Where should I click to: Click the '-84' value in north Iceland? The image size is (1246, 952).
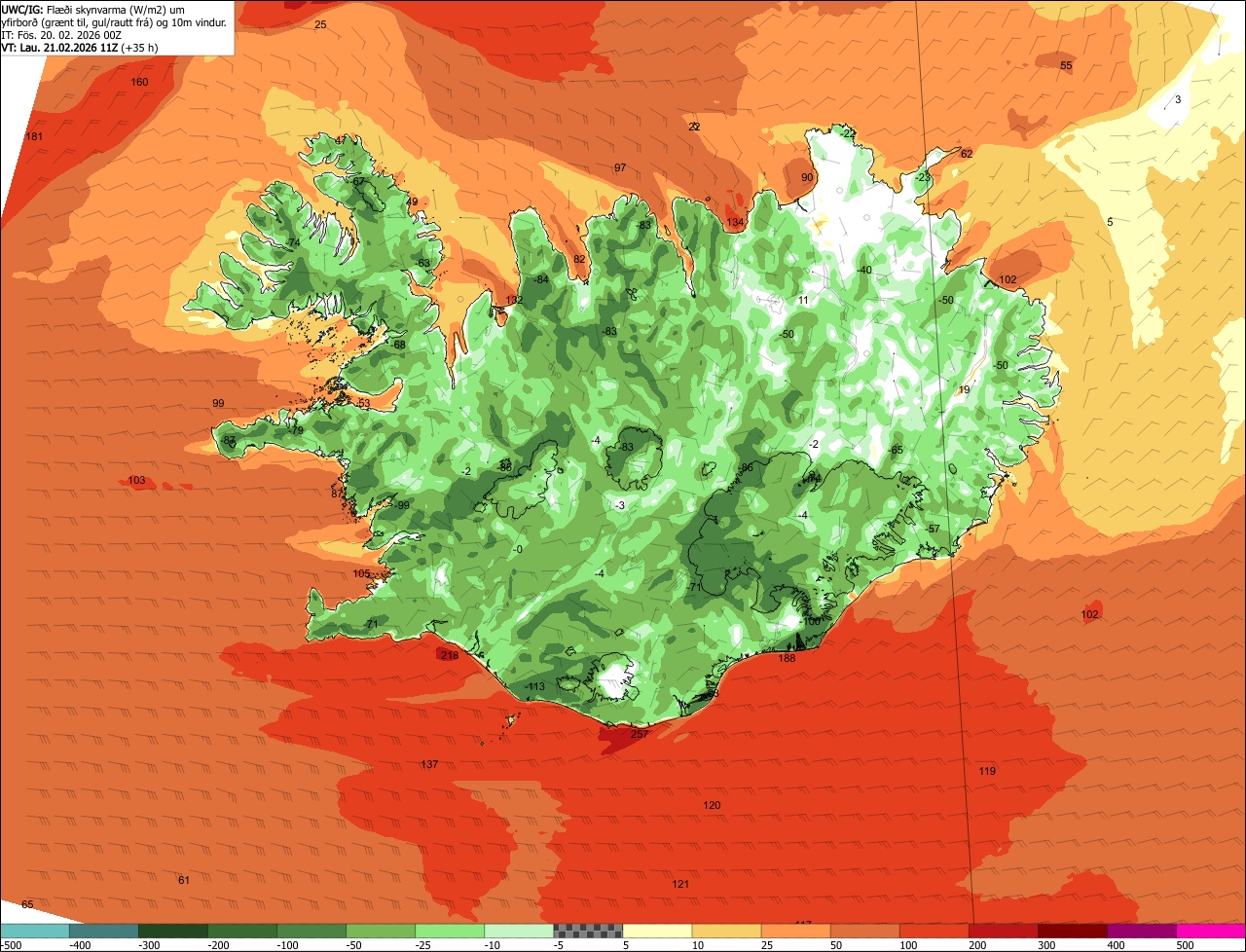click(x=540, y=279)
